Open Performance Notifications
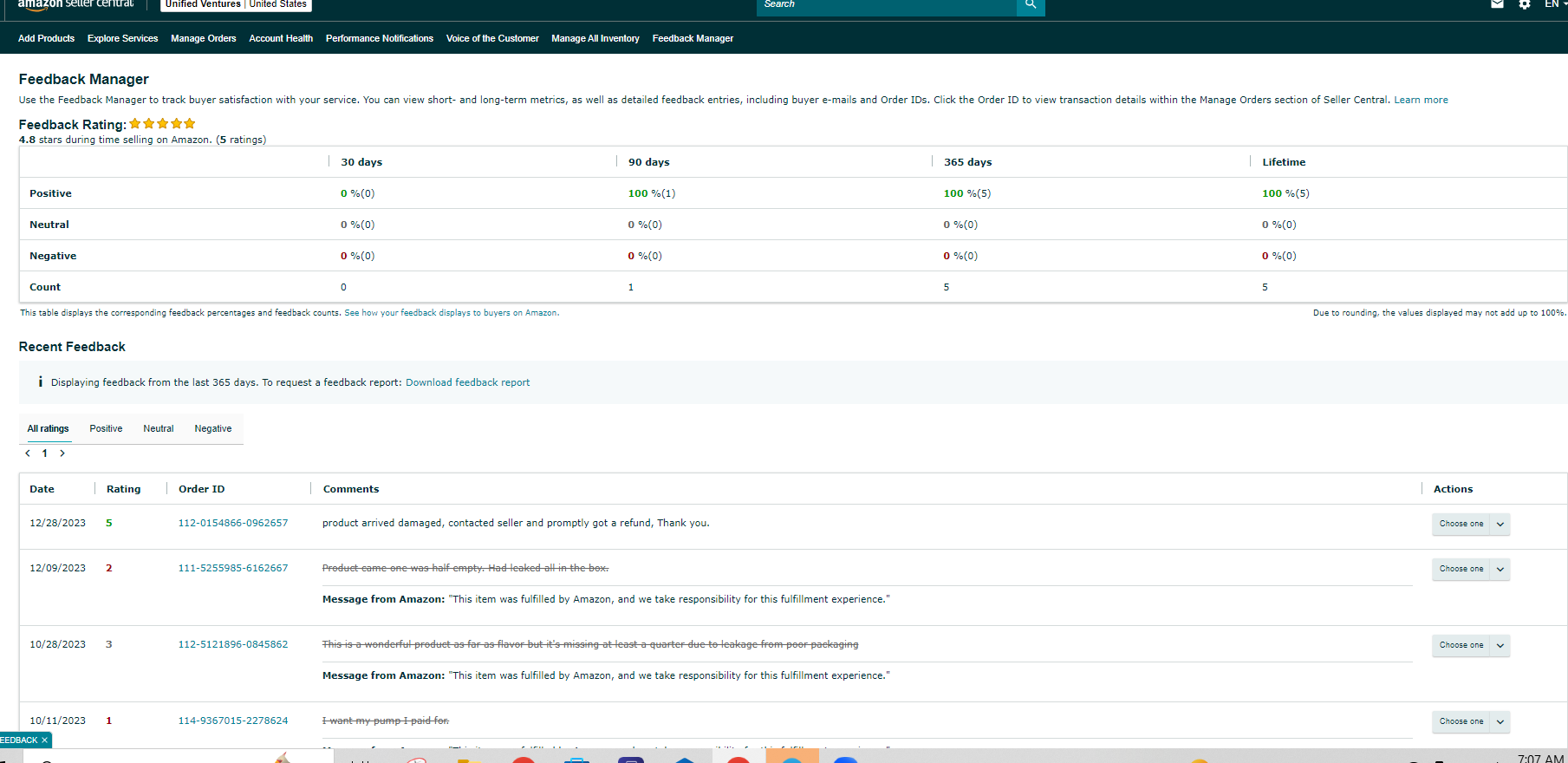 pyautogui.click(x=380, y=38)
